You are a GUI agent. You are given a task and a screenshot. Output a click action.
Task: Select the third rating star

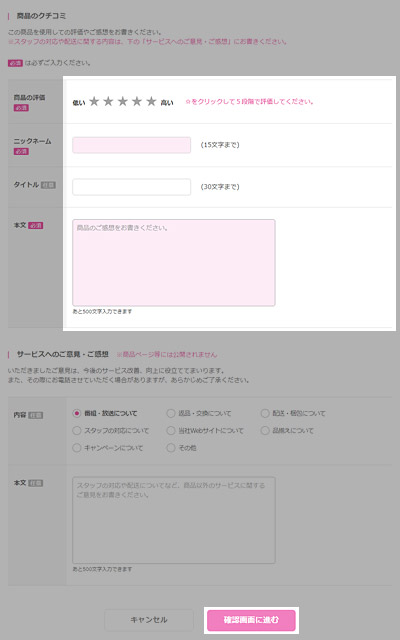[122, 101]
